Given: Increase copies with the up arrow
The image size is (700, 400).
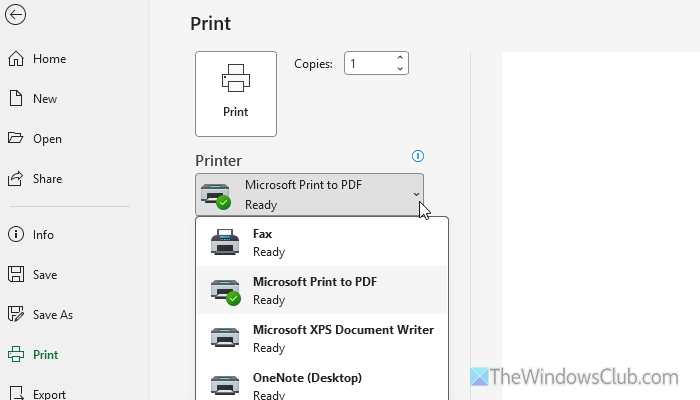Looking at the screenshot, I should [400, 58].
